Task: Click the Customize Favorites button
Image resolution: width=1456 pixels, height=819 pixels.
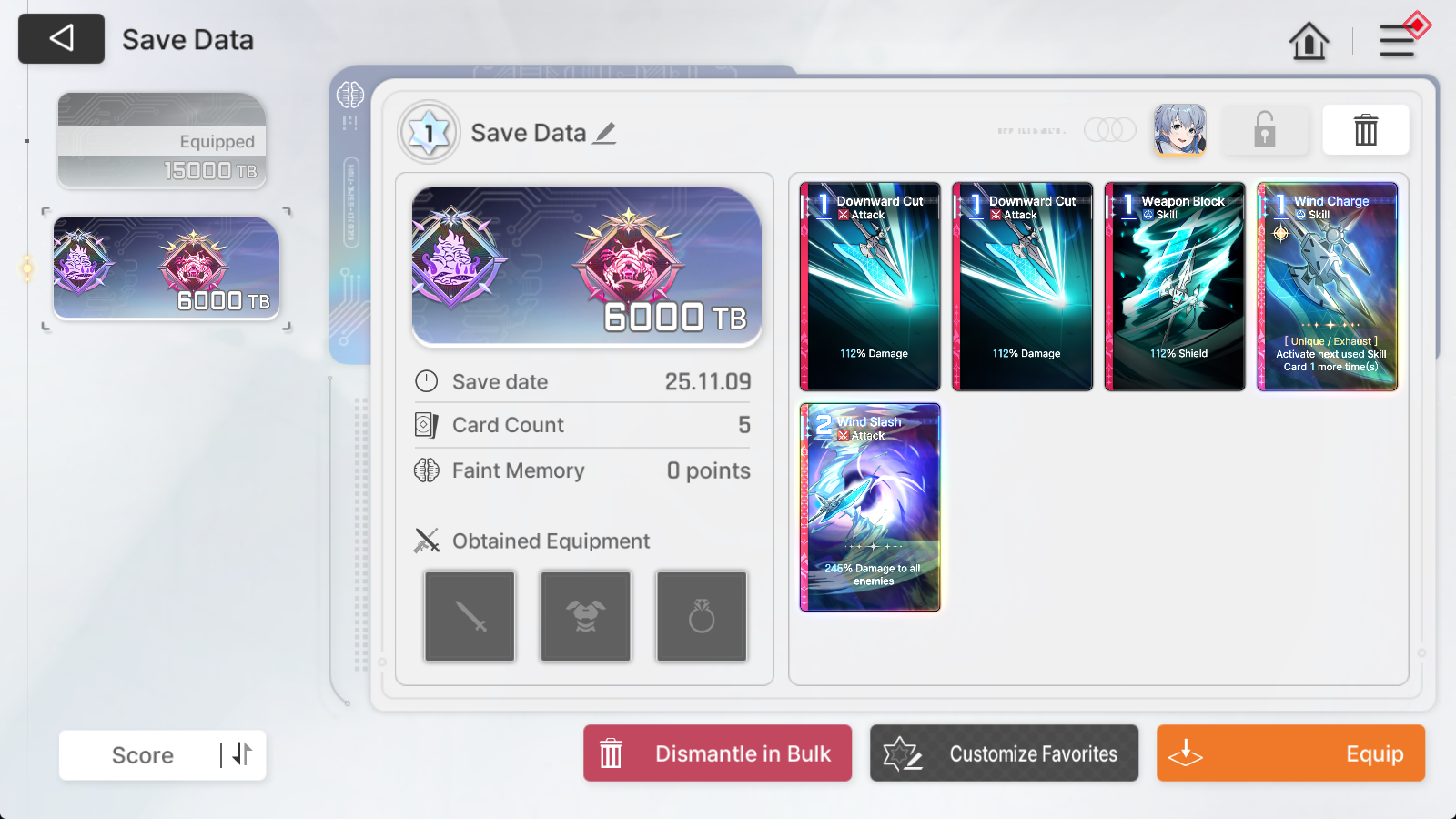Action: 1004,753
